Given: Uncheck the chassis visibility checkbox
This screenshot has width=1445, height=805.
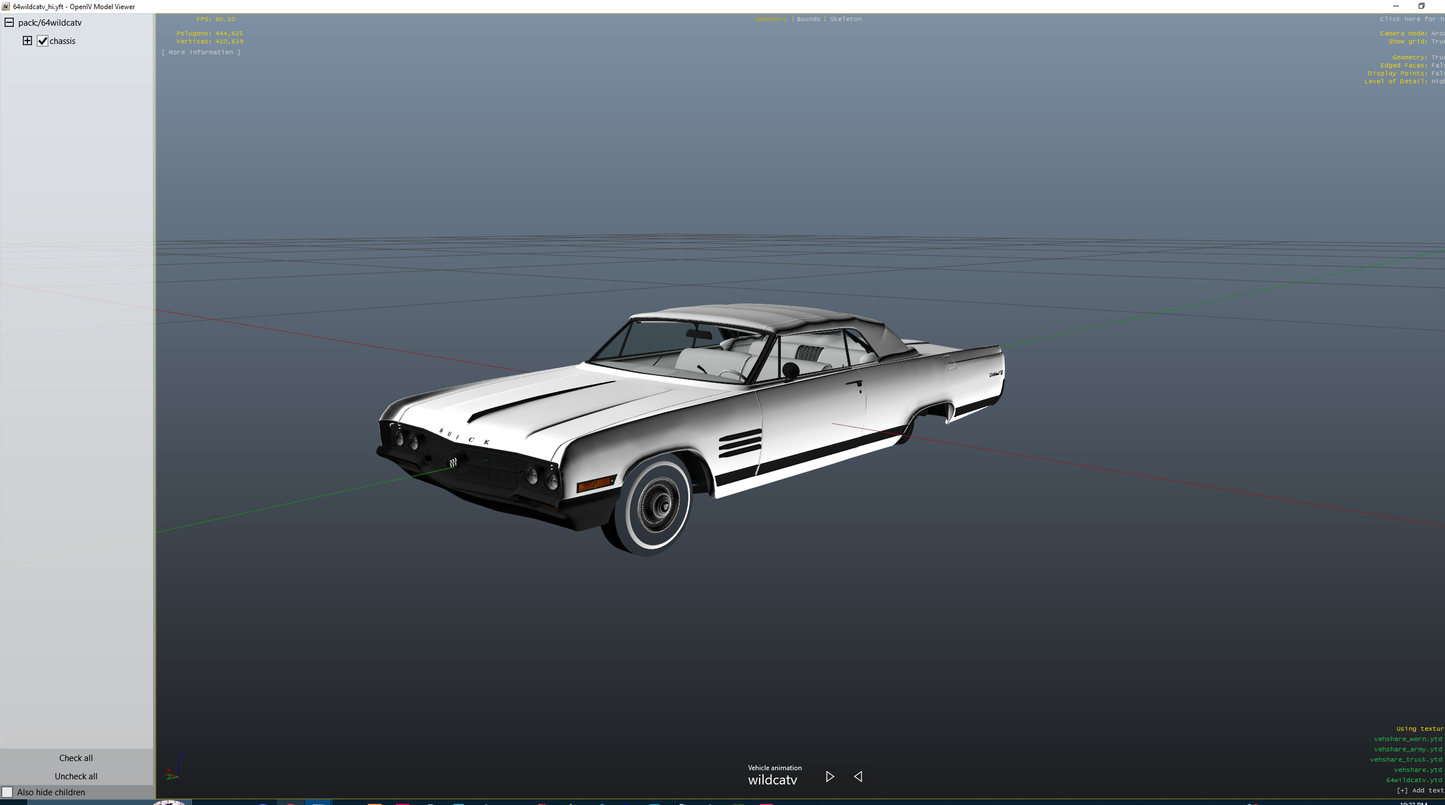Looking at the screenshot, I should (43, 41).
